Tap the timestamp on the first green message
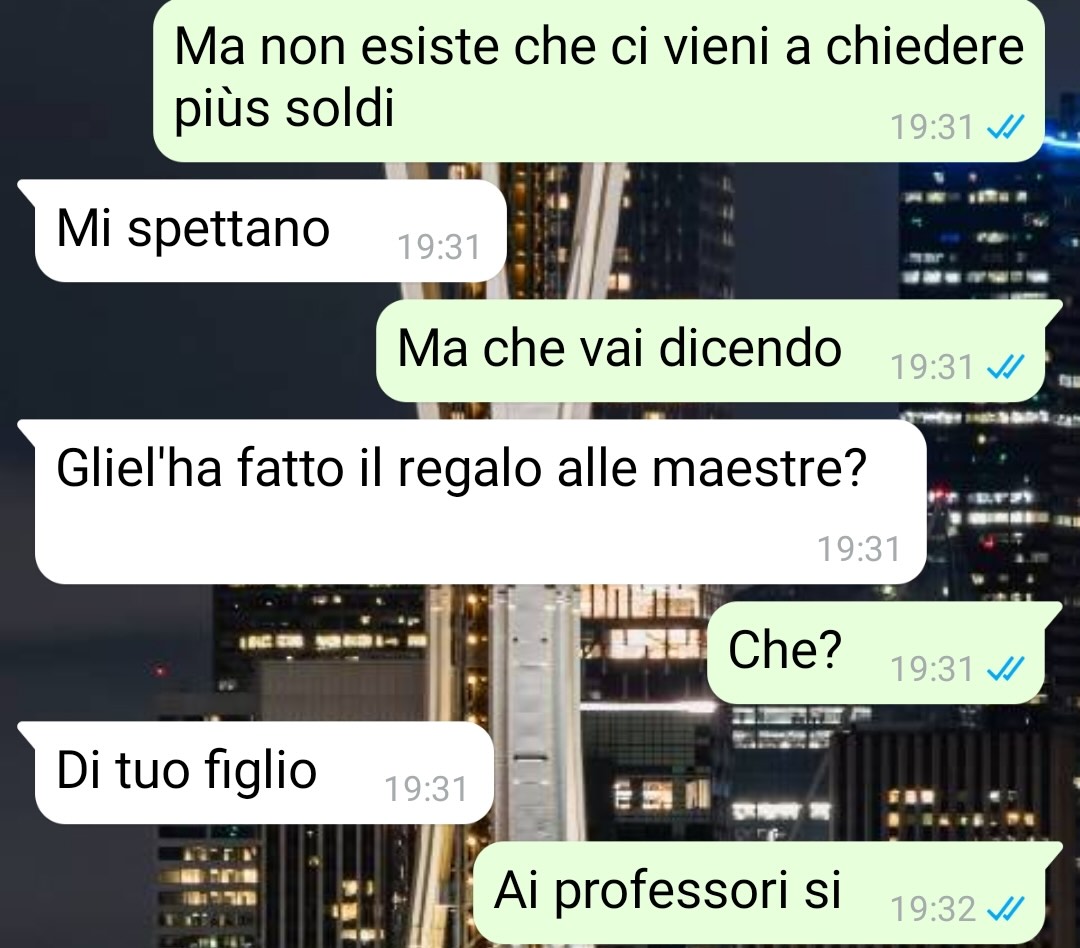 [932, 127]
